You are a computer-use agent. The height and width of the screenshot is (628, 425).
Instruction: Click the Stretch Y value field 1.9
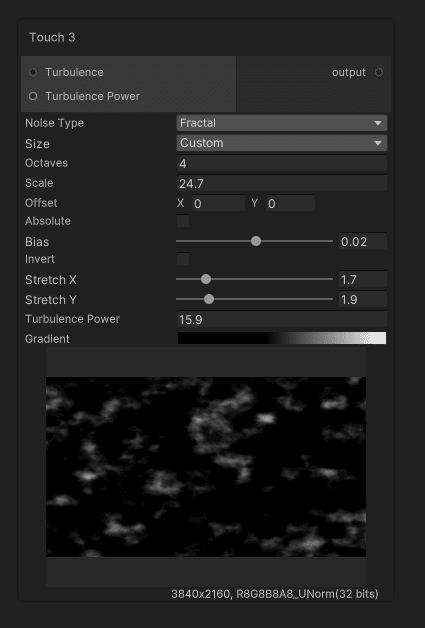coord(363,300)
